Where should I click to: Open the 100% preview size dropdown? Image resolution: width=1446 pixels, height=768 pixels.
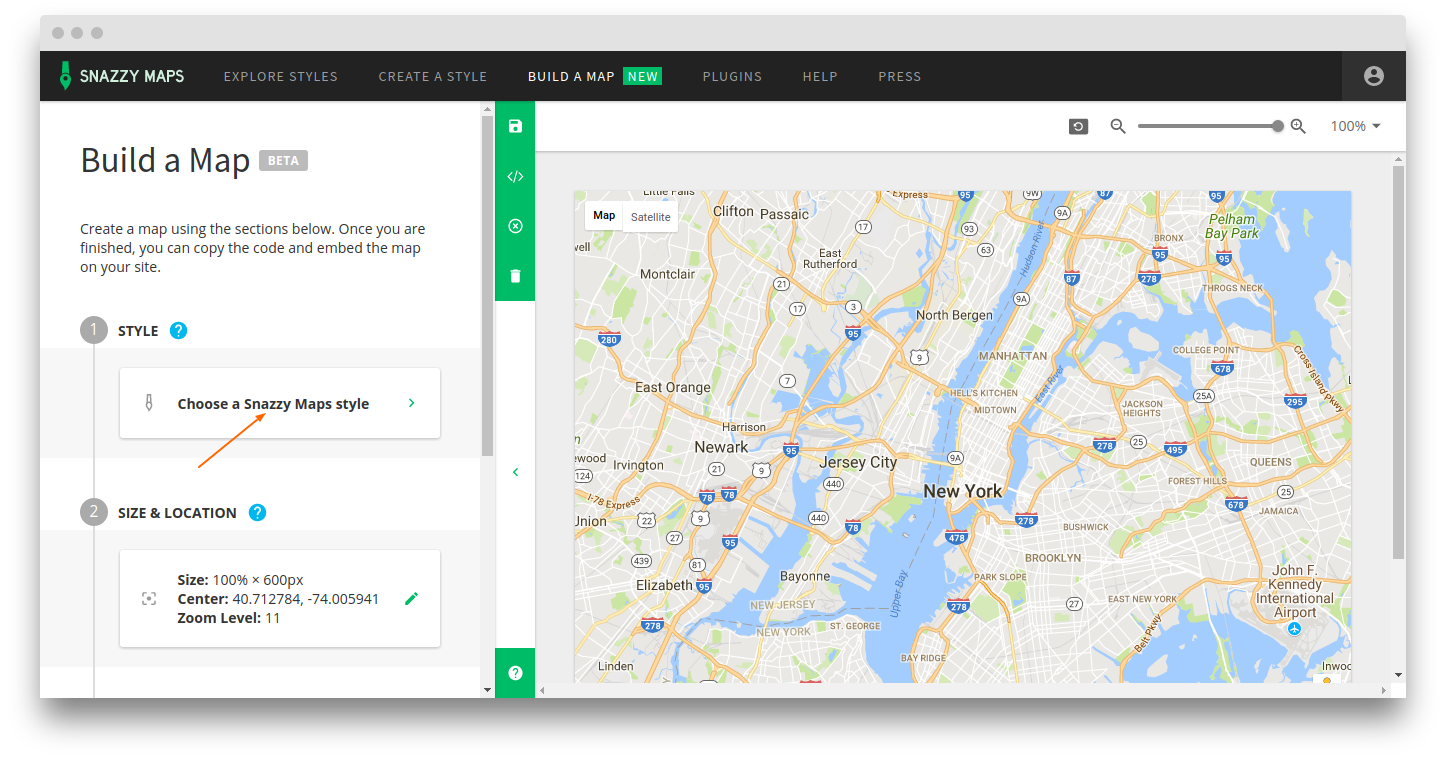point(1355,126)
